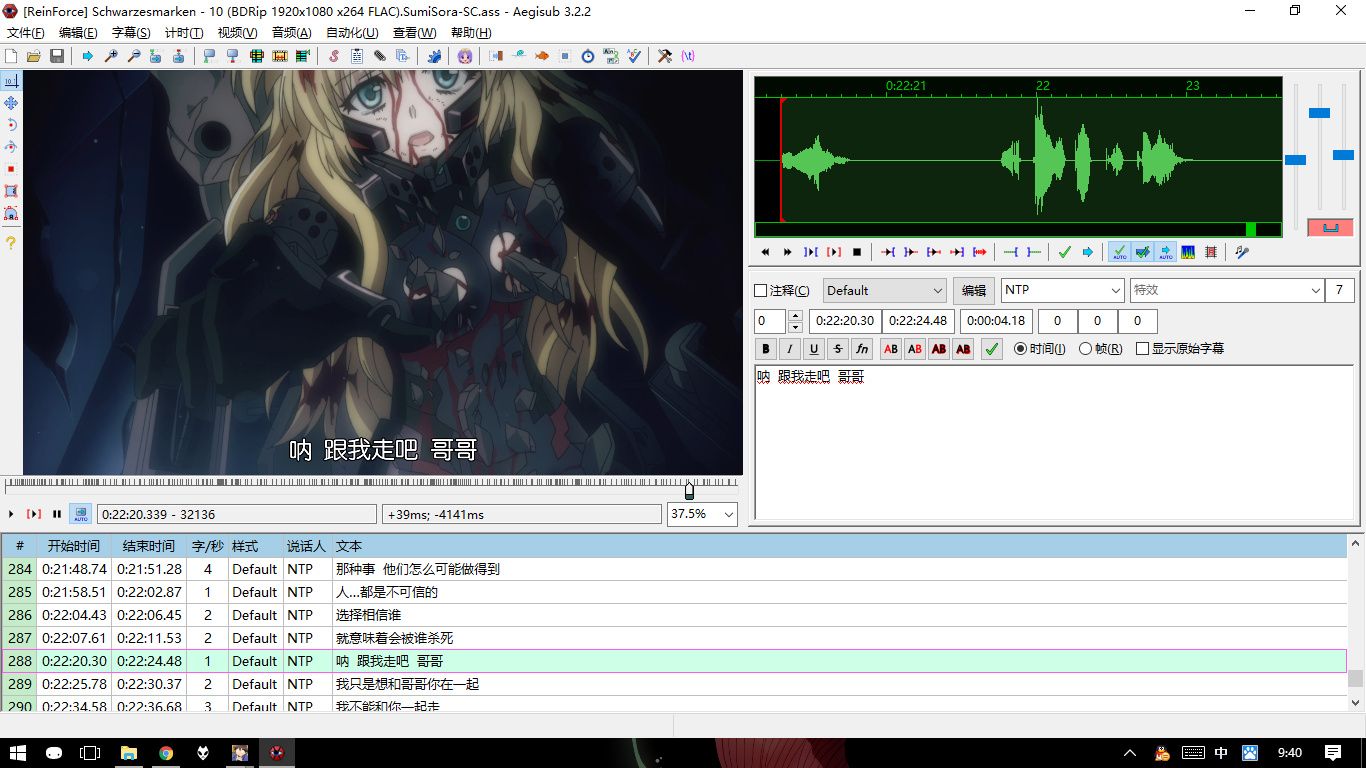Viewport: 1366px width, 768px height.
Task: Open script properties clipboard icon
Action: tap(357, 56)
